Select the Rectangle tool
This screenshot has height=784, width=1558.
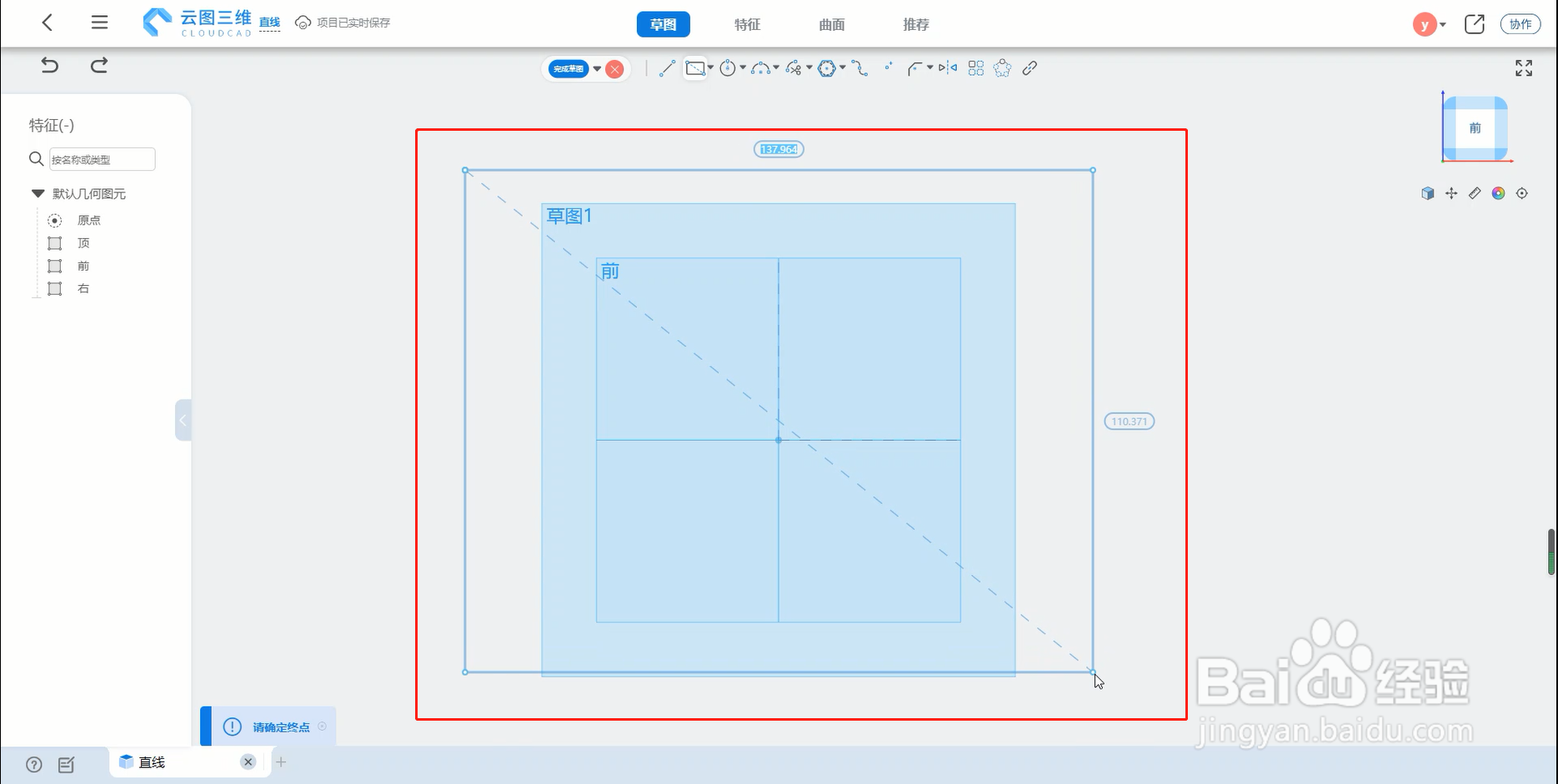pyautogui.click(x=694, y=68)
